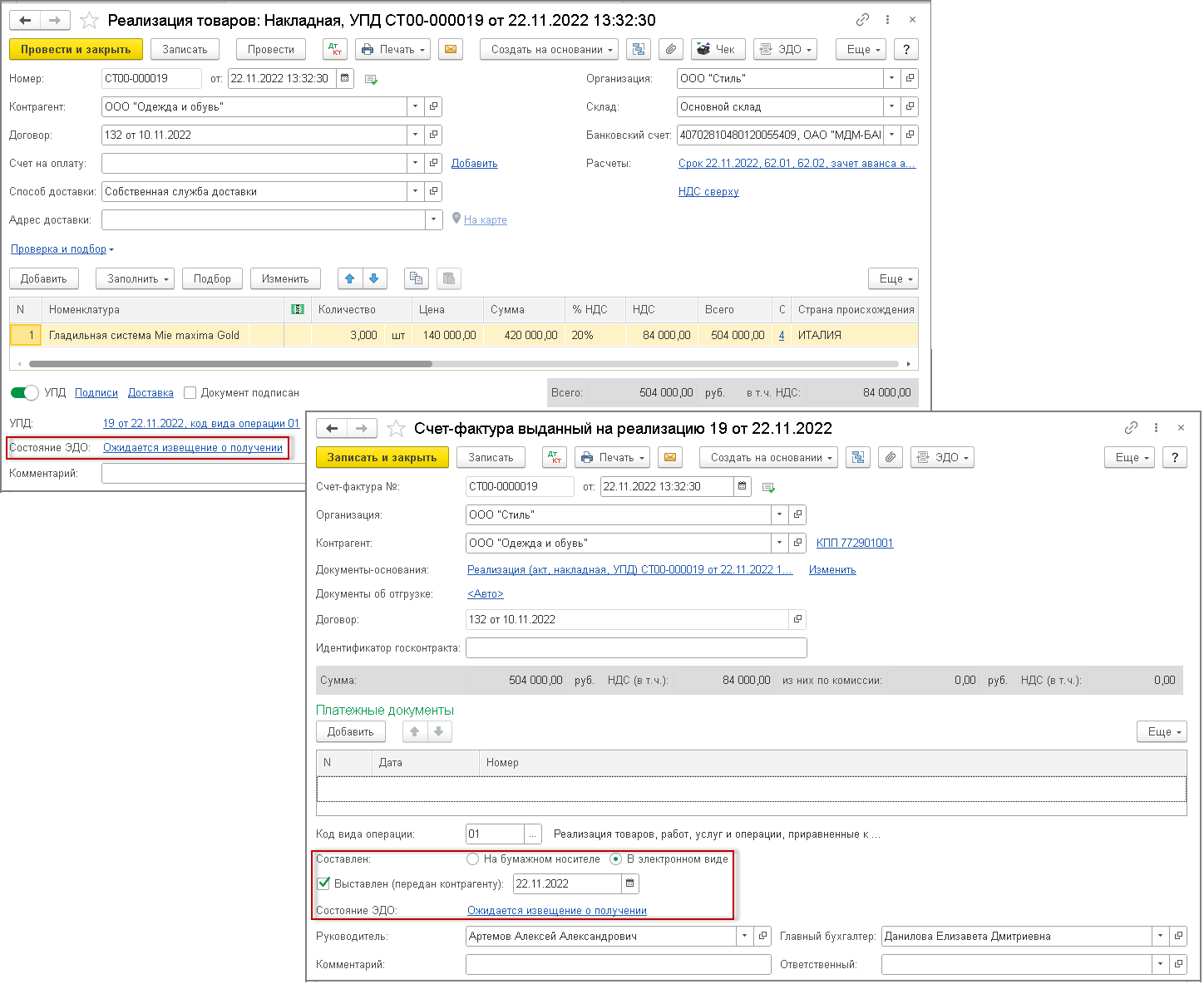Mark the Счет-фактура as favorite with the star

397,428
